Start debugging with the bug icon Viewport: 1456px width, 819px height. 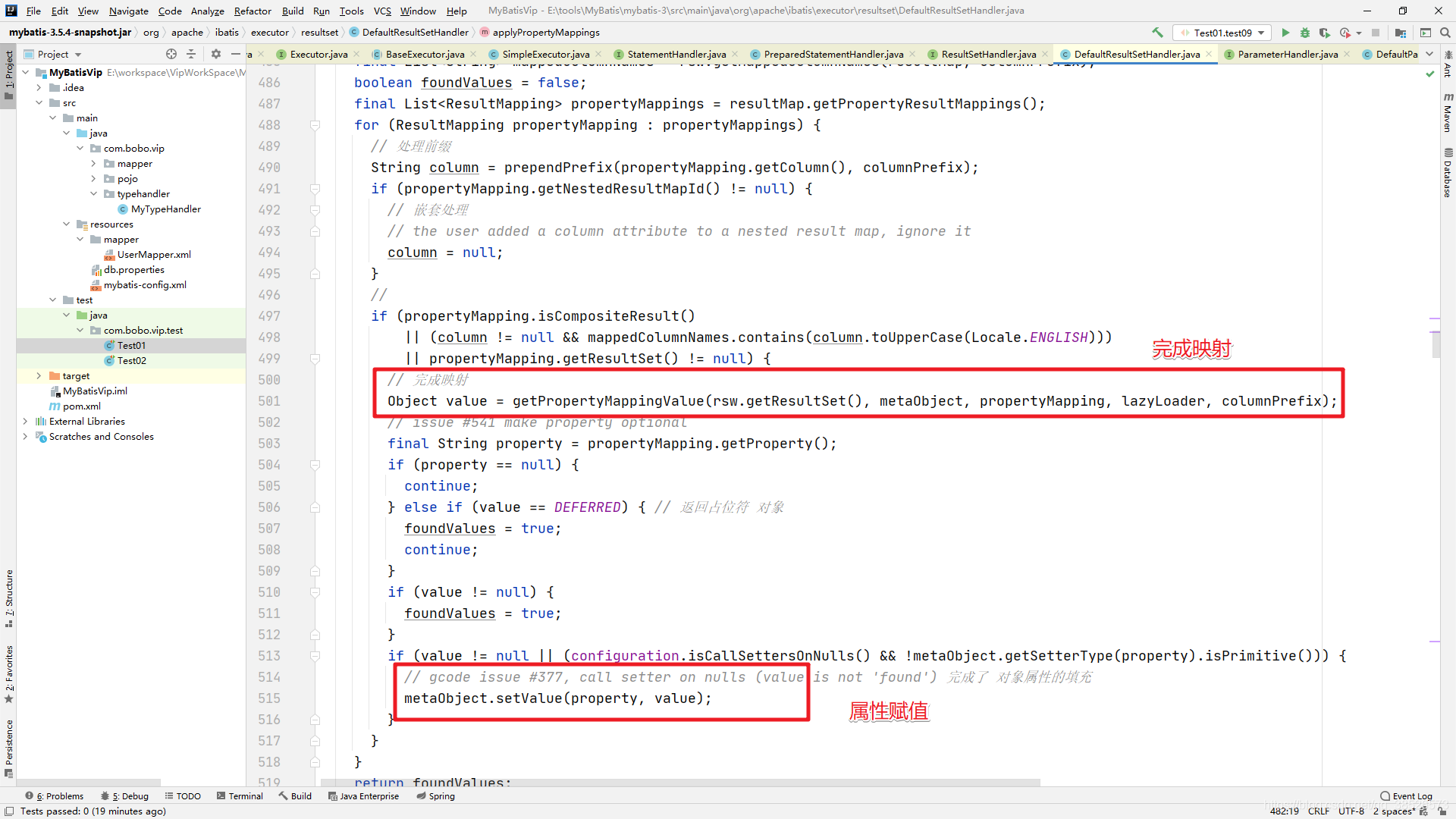pos(1304,33)
